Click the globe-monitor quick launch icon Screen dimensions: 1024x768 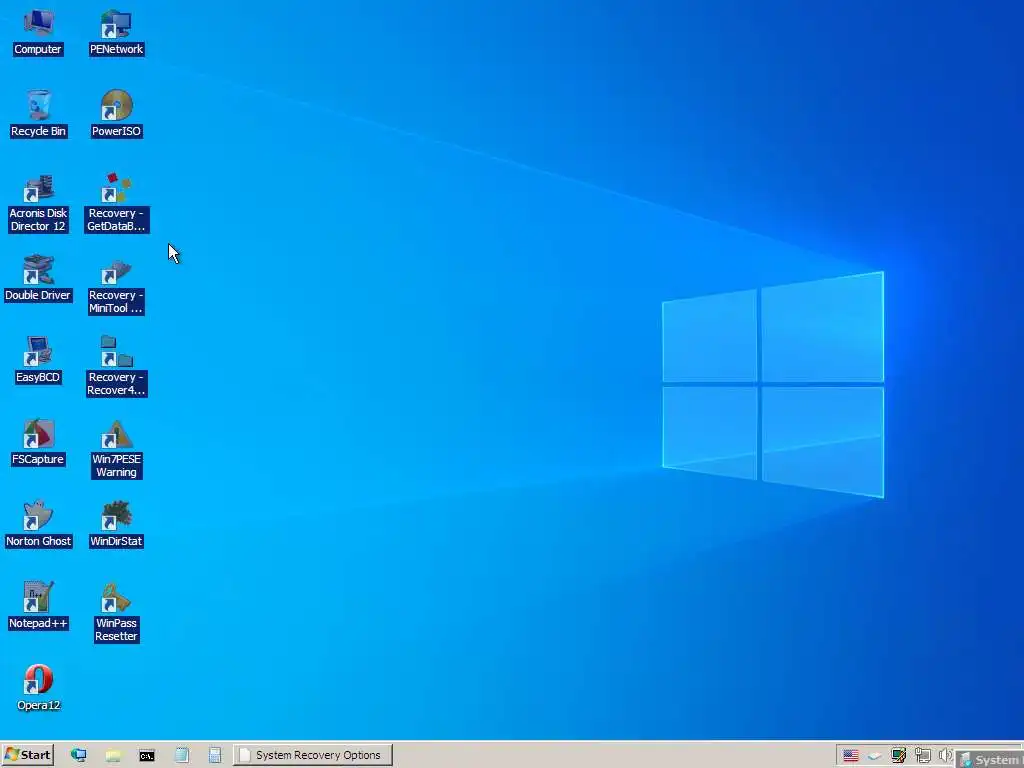click(x=78, y=756)
